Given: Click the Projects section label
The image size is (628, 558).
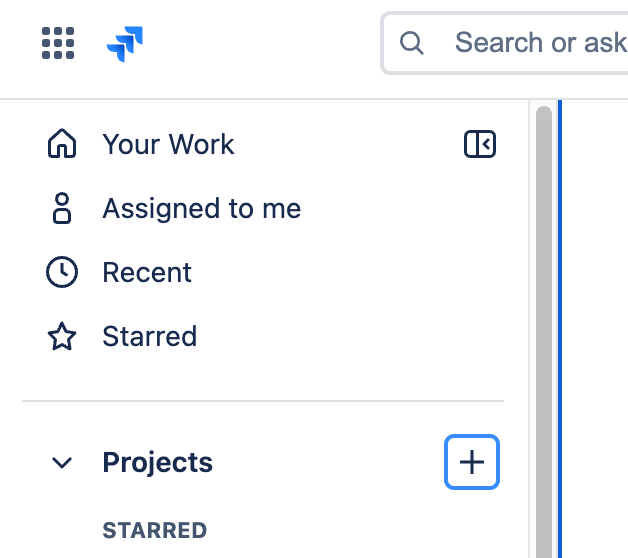Looking at the screenshot, I should 157,463.
